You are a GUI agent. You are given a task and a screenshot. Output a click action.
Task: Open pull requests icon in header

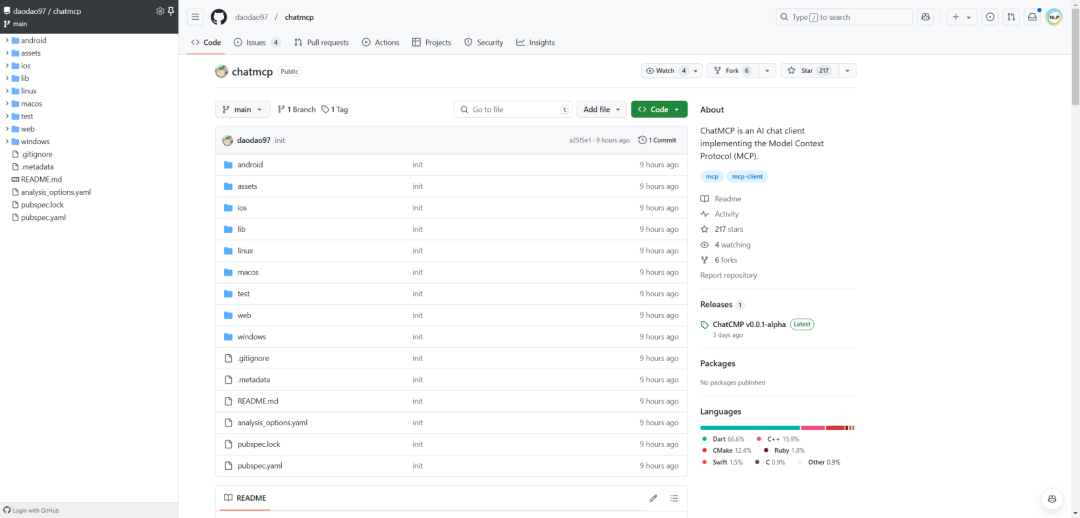coord(1010,17)
